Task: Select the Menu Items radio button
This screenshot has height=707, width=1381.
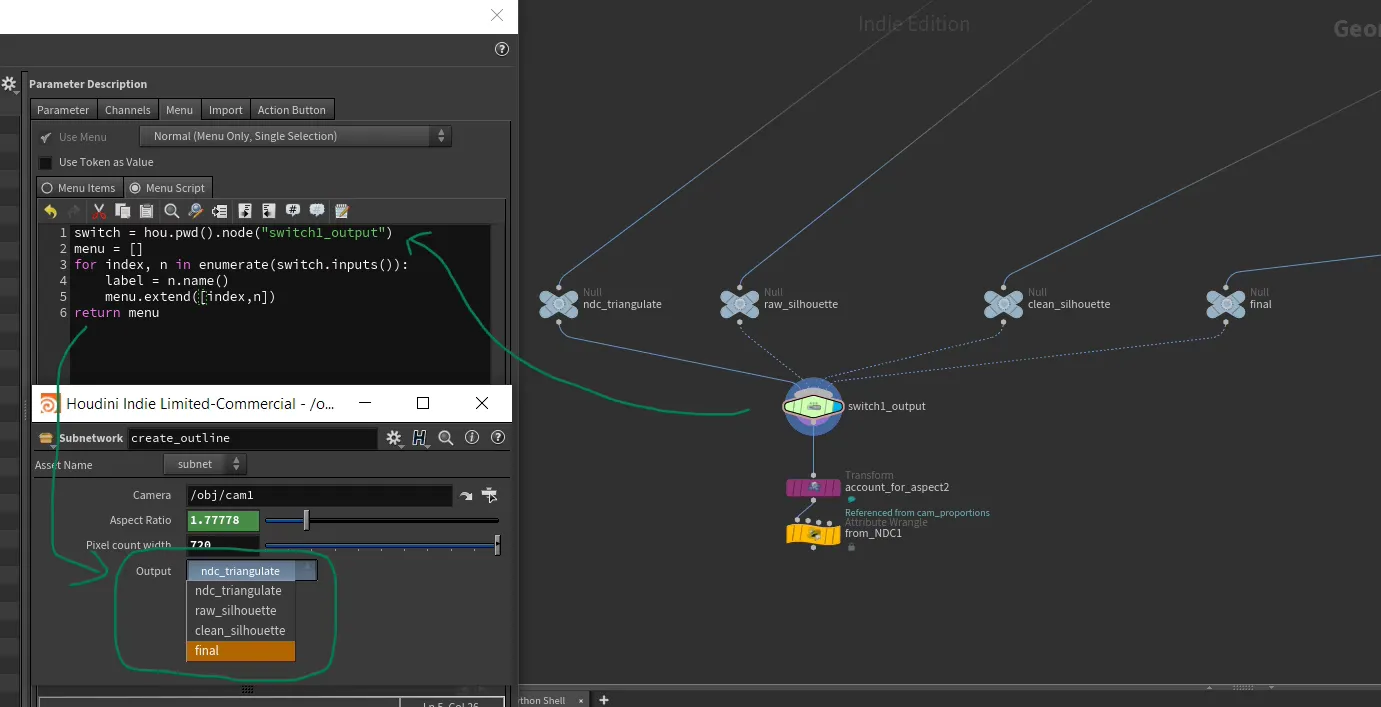Action: pos(46,188)
